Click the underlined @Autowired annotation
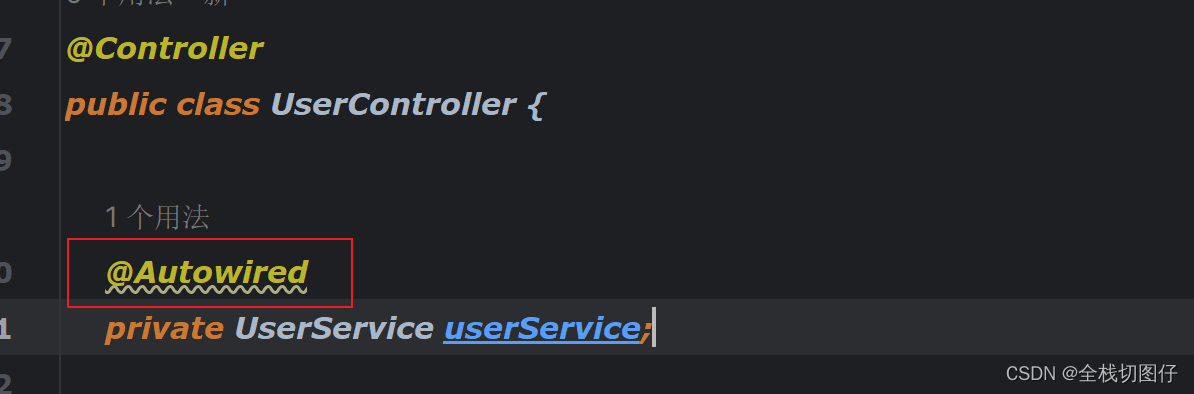Screen dimensions: 1194x394 [x=206, y=273]
